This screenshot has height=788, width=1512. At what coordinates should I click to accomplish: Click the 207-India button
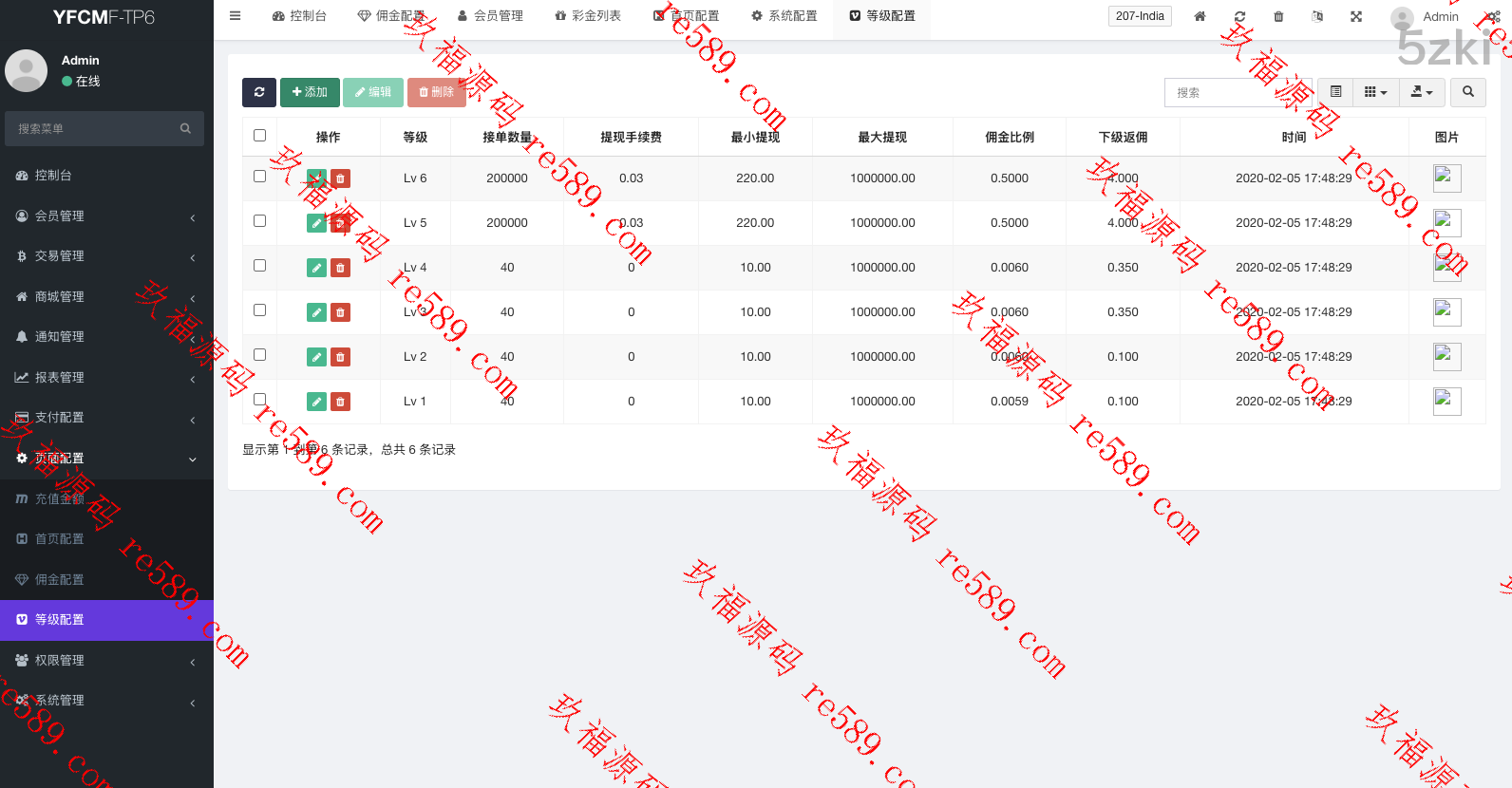[1140, 16]
